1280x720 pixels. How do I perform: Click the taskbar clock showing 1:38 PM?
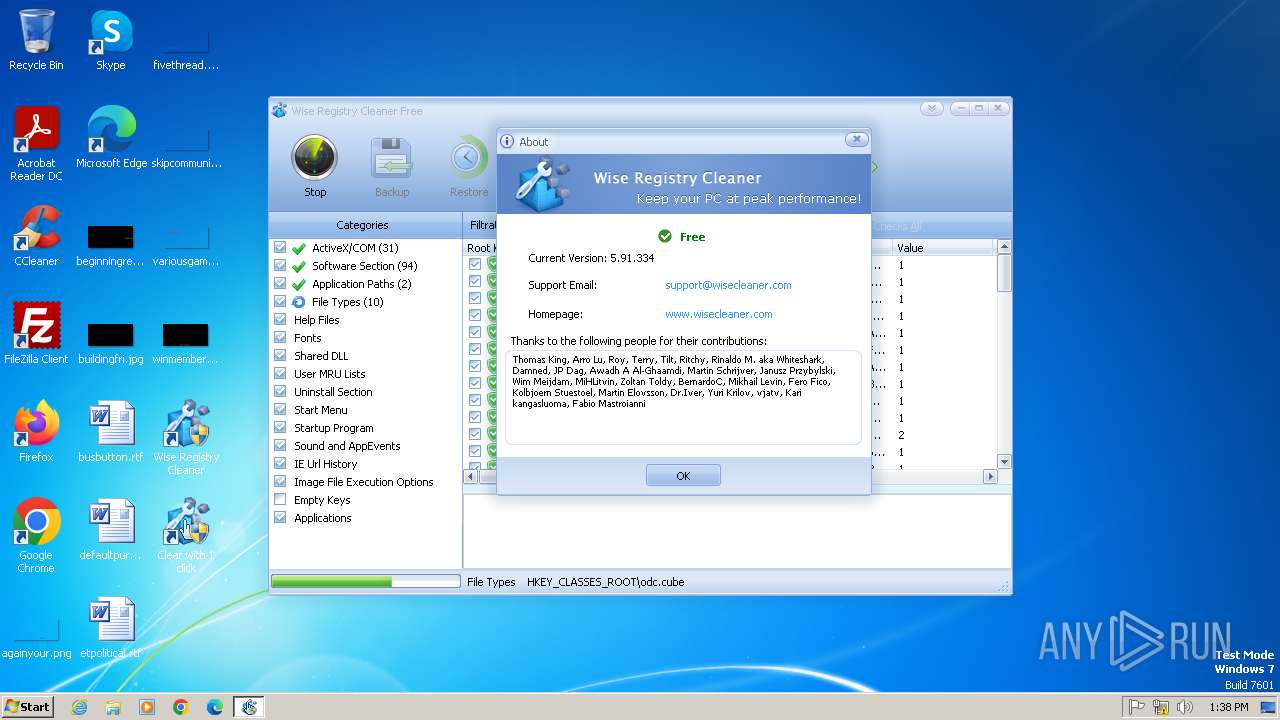pos(1229,707)
